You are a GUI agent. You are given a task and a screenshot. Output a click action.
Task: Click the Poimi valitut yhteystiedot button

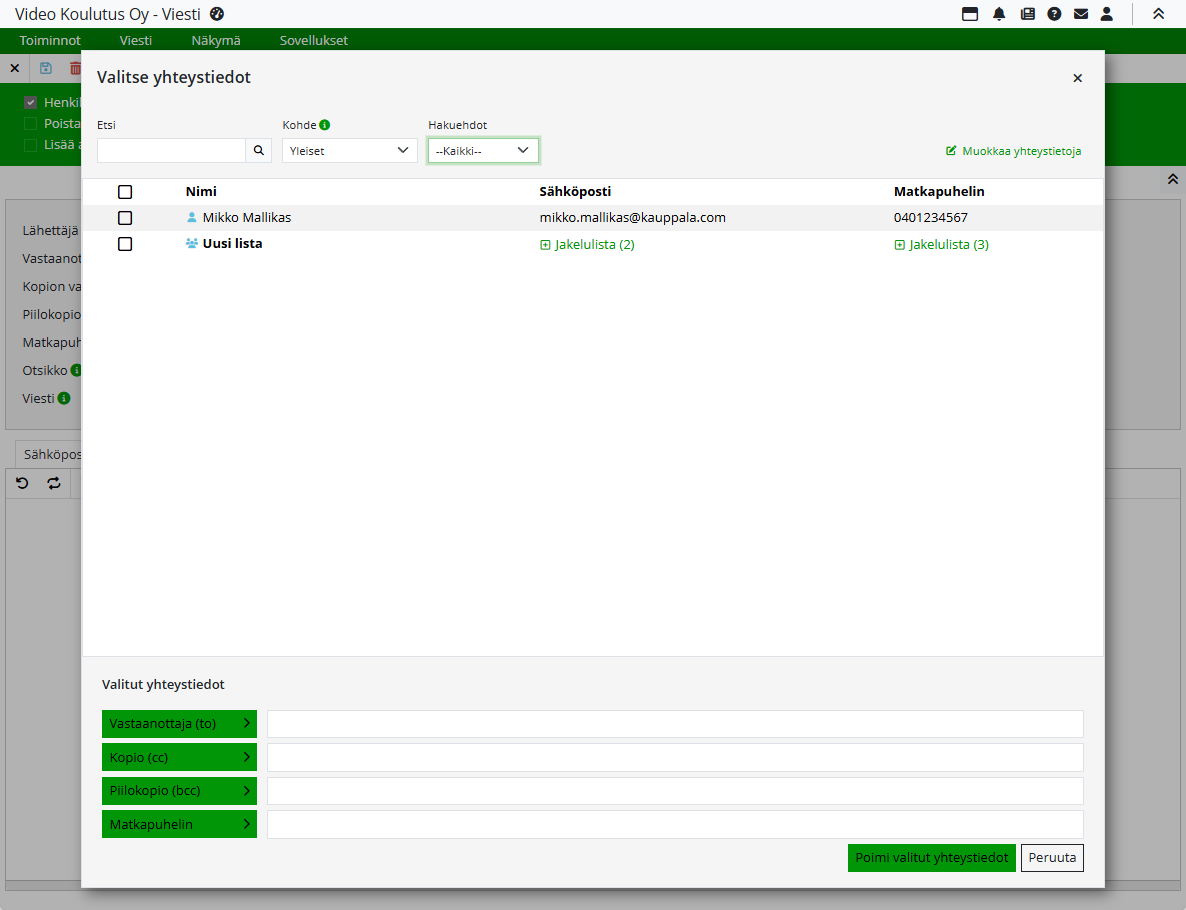[x=931, y=858]
